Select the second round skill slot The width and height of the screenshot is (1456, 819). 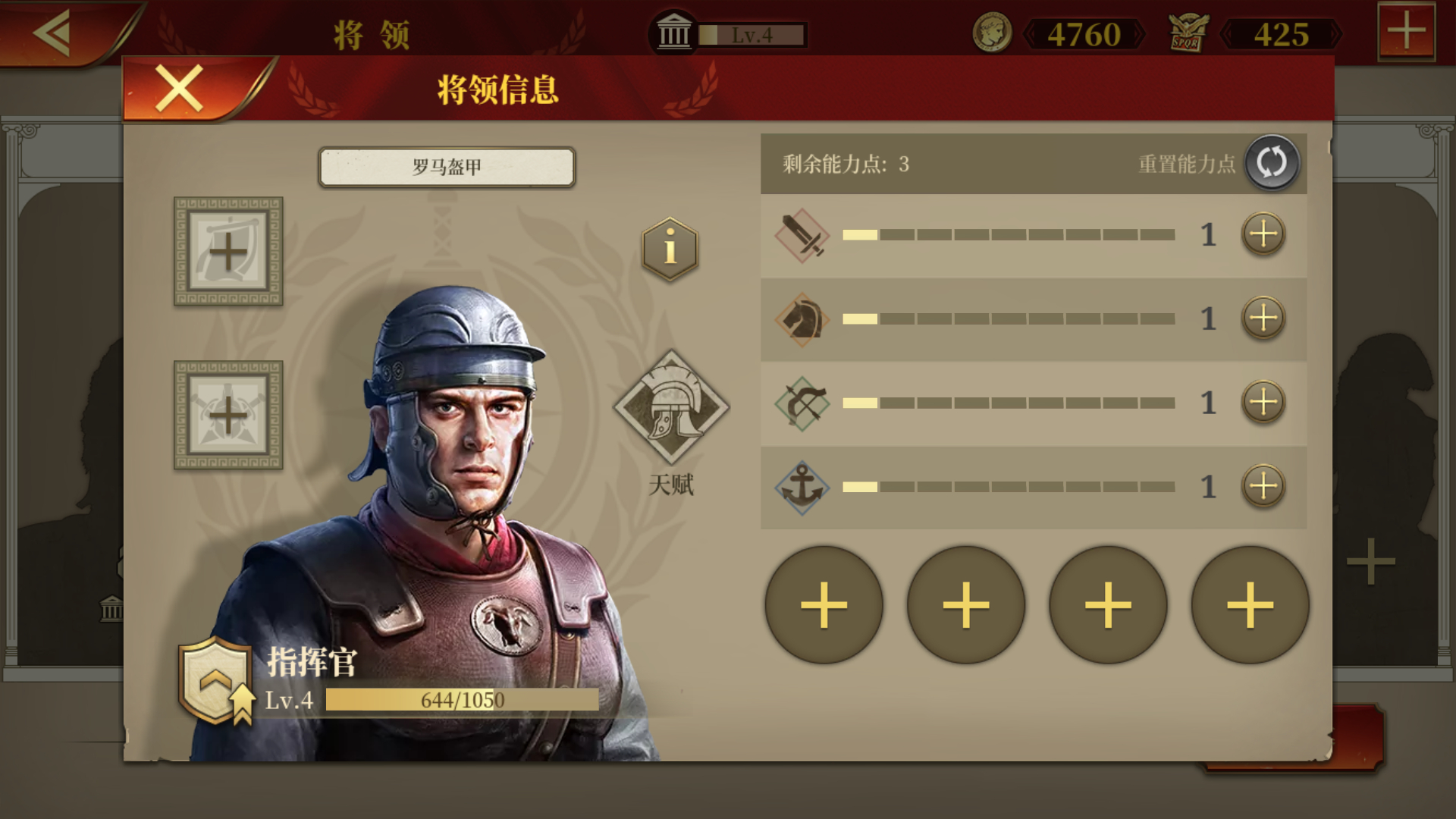point(966,605)
